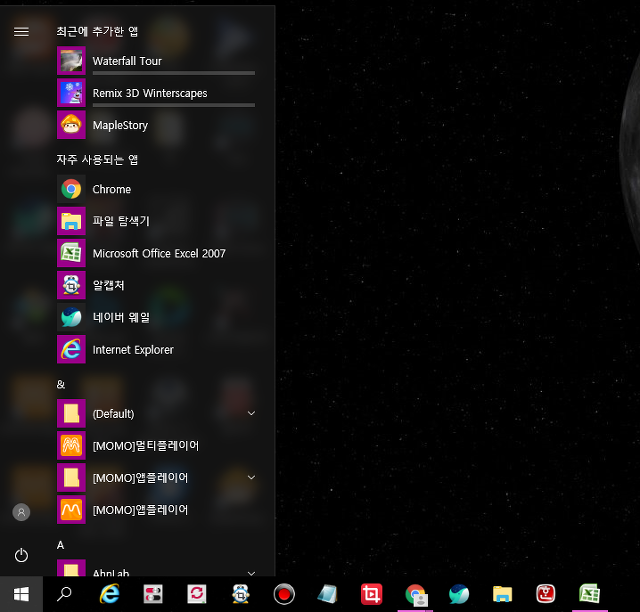
Task: Open [MOMO]멀티플레이어 app icon
Action: point(71,445)
